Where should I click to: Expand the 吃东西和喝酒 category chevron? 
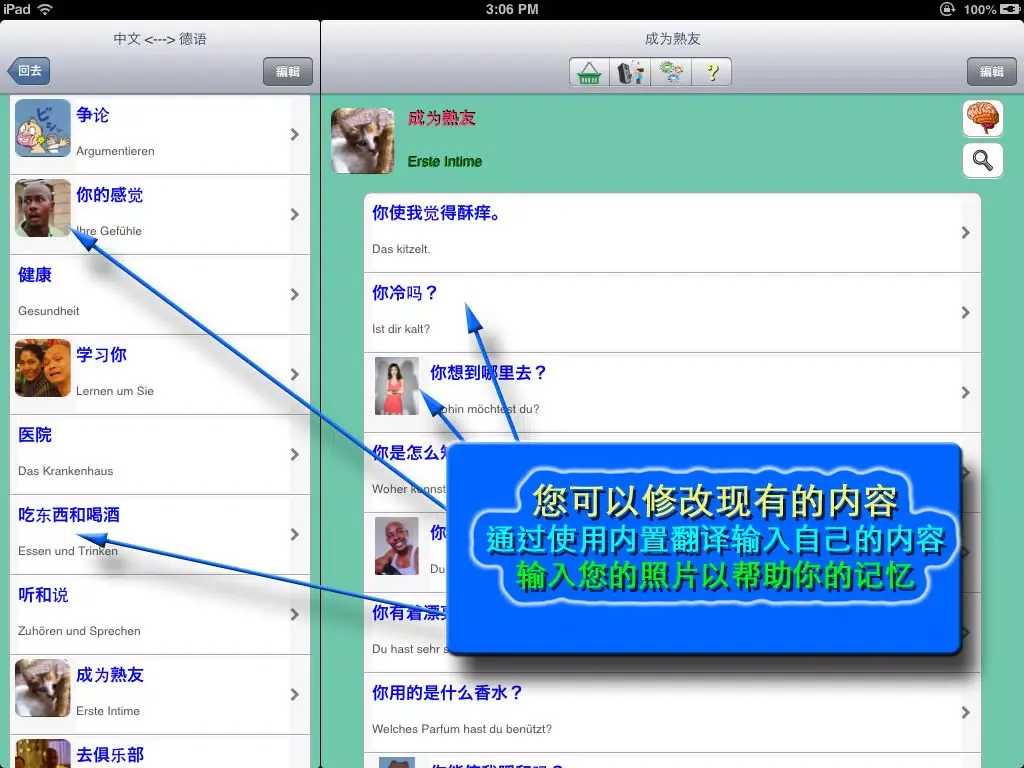coord(295,534)
